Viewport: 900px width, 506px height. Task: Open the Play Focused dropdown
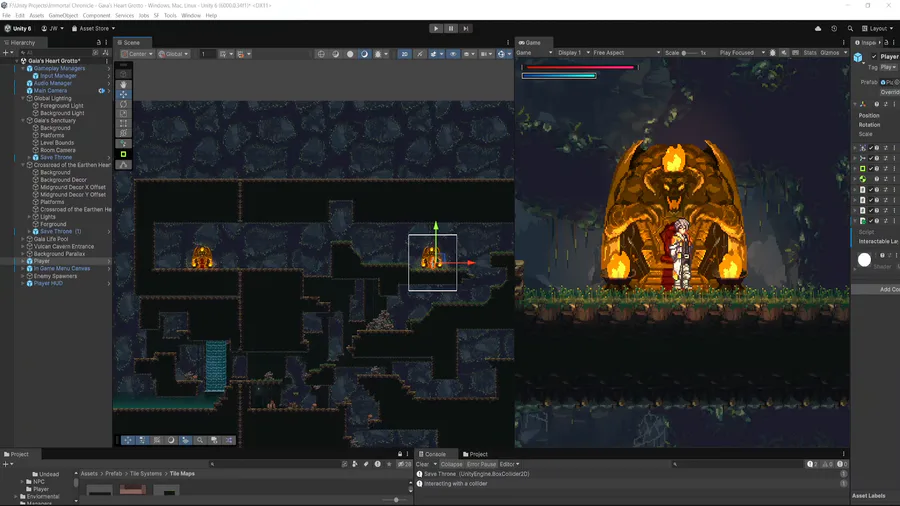pyautogui.click(x=742, y=53)
